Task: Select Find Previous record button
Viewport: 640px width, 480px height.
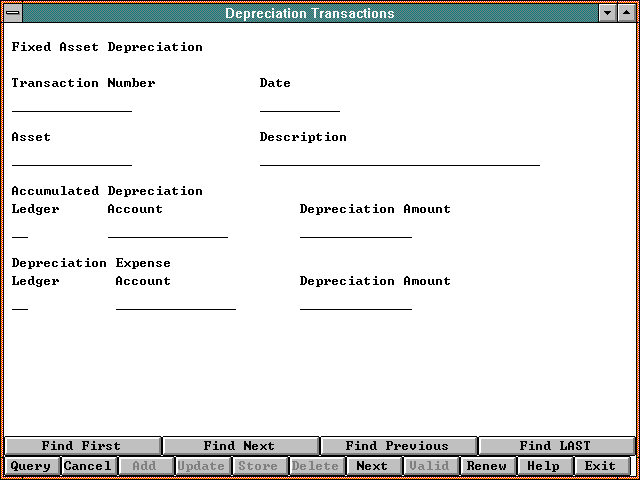Action: click(397, 446)
